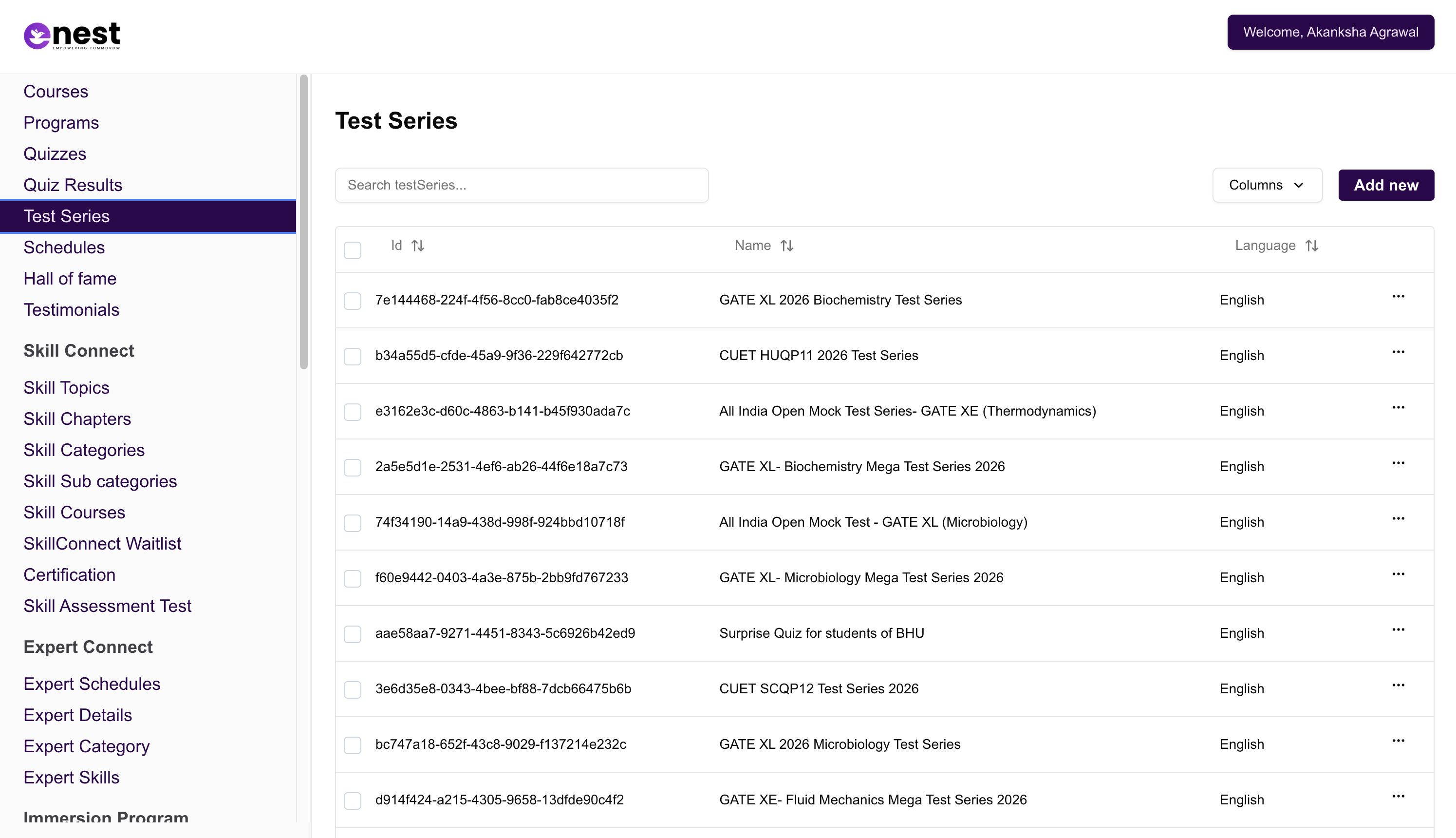Check the All India Open Mock Test Microbiology row

point(353,523)
